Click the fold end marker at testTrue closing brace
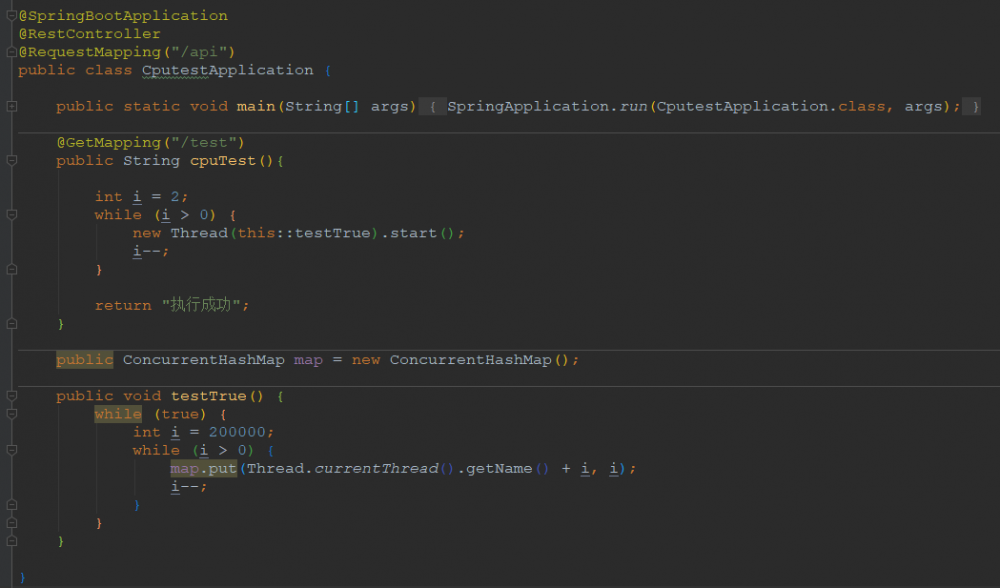This screenshot has height=588, width=1000. point(11,541)
